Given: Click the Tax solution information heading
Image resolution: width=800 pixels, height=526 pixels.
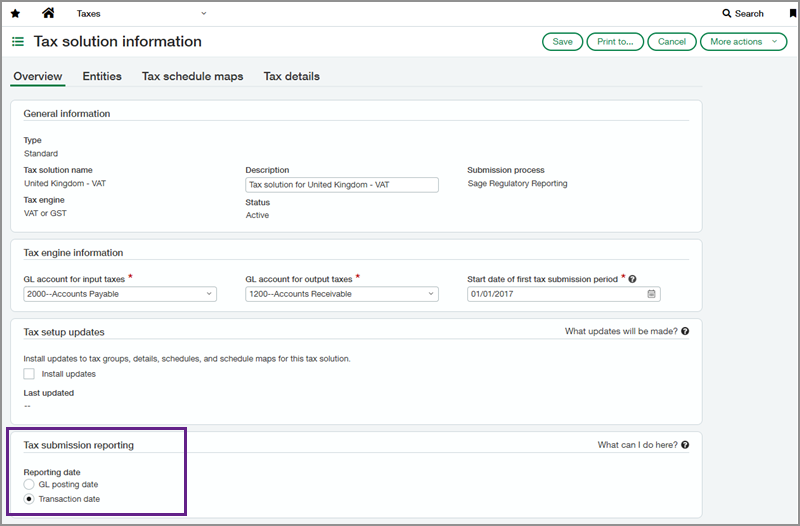Looking at the screenshot, I should pos(117,41).
